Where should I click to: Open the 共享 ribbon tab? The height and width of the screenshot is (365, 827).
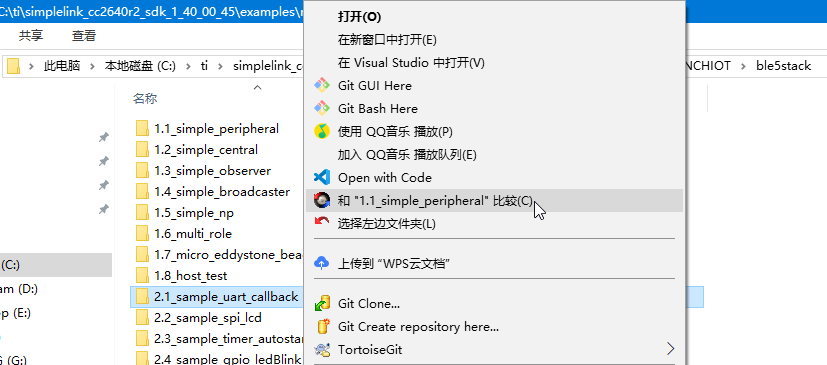pos(31,36)
